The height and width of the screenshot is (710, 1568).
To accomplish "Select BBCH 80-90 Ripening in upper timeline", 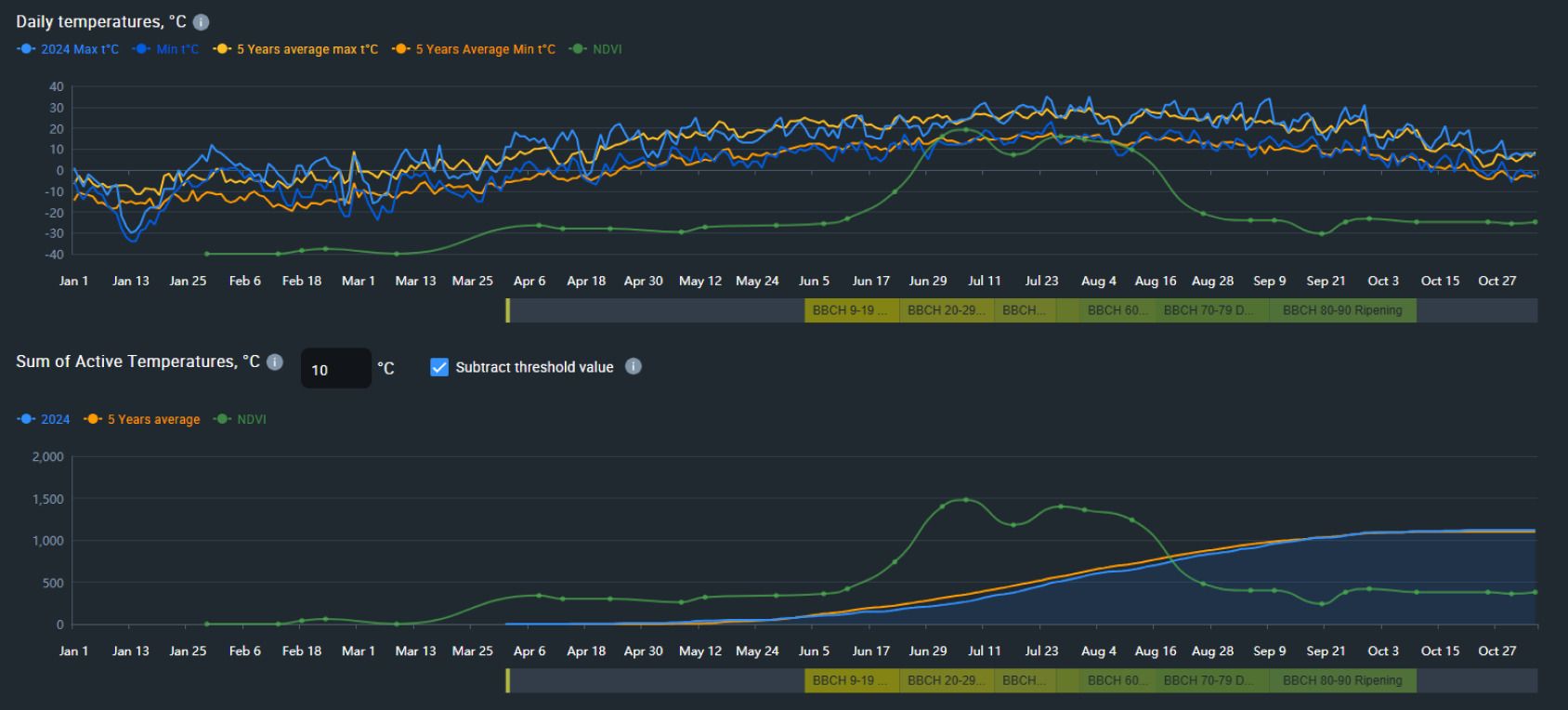I will (x=1342, y=310).
